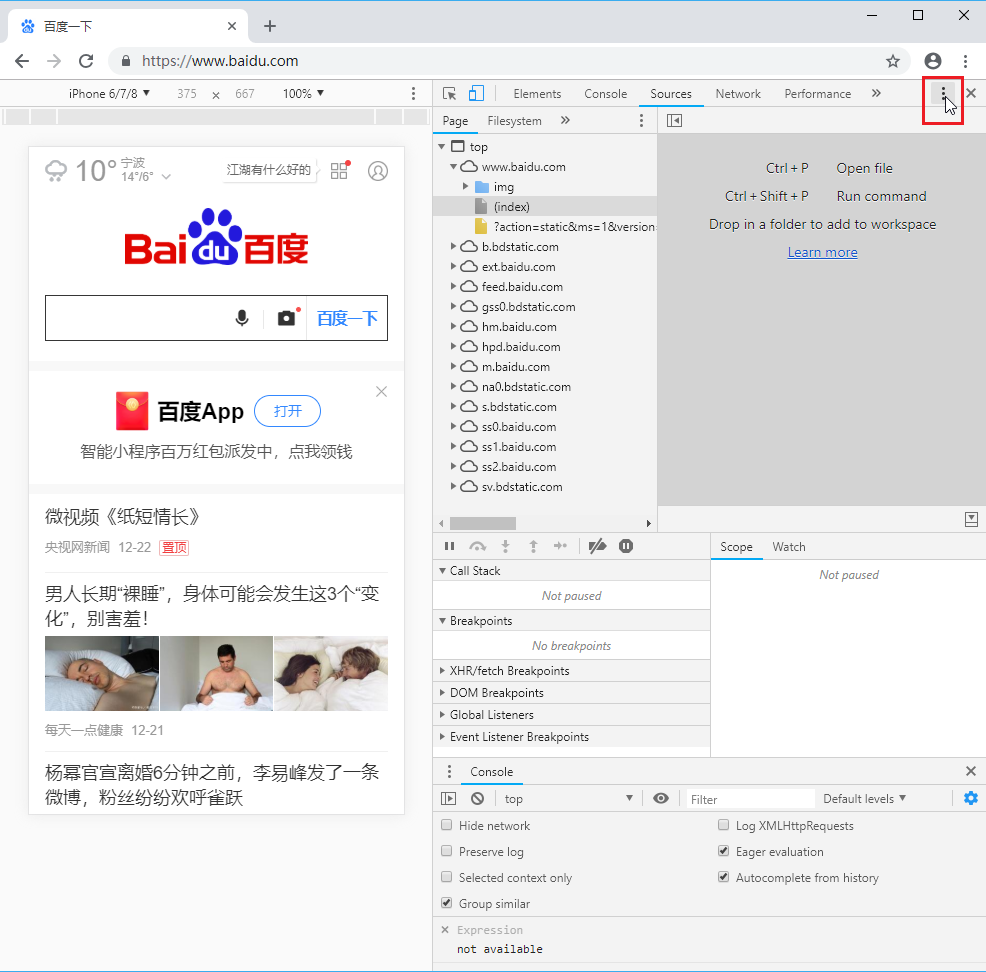This screenshot has height=972, width=986.
Task: Toggle the device toolbar icon
Action: coord(476,94)
